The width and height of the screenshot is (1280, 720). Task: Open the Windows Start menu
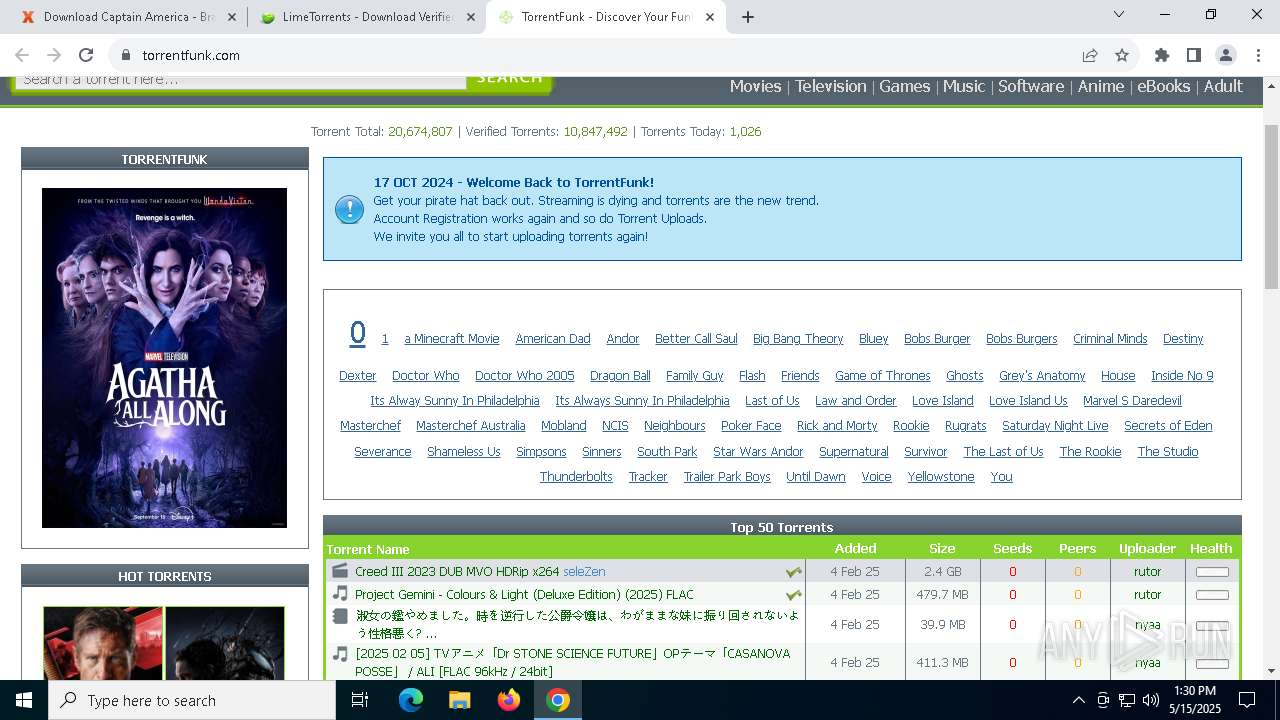coord(24,700)
